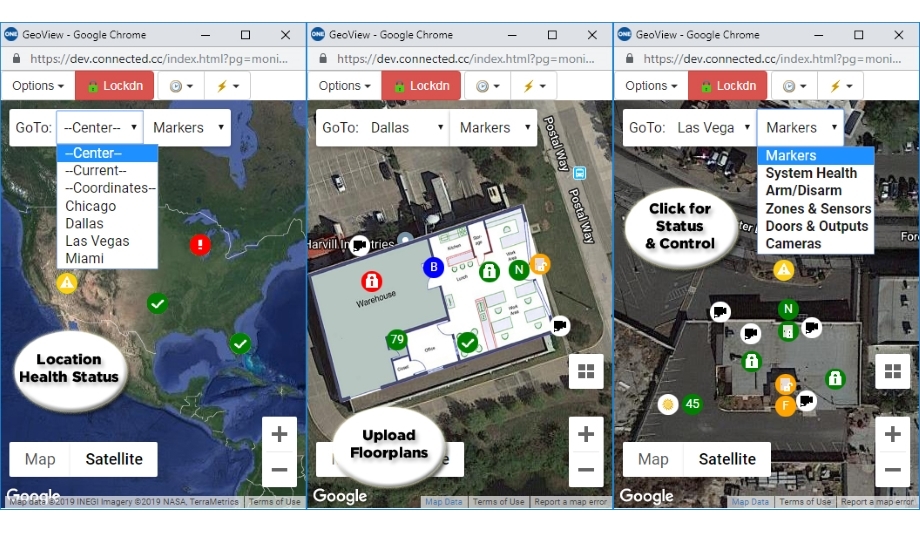Select --Current-- in GoTo list
Viewport: 920px width, 533px height.
[x=107, y=170]
